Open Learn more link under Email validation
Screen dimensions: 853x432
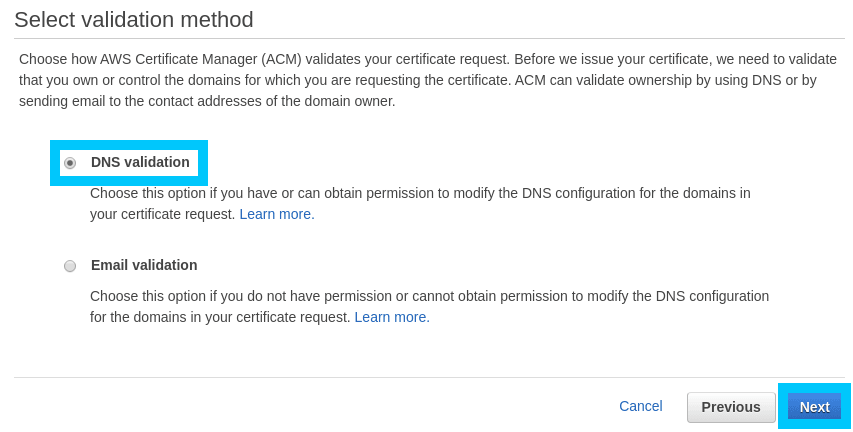[392, 317]
